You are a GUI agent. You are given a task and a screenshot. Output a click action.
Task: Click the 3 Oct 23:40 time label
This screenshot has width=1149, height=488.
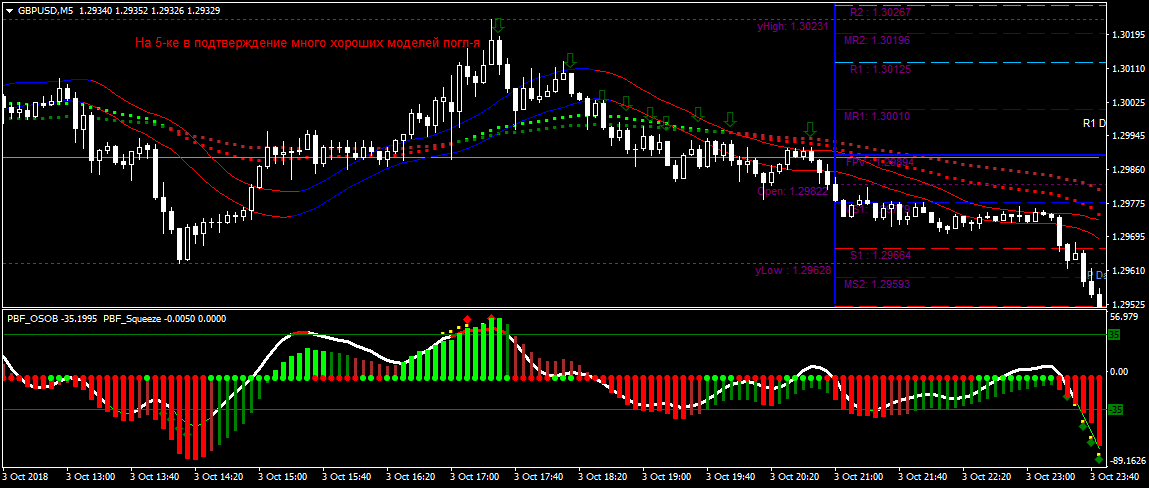(x=1116, y=476)
